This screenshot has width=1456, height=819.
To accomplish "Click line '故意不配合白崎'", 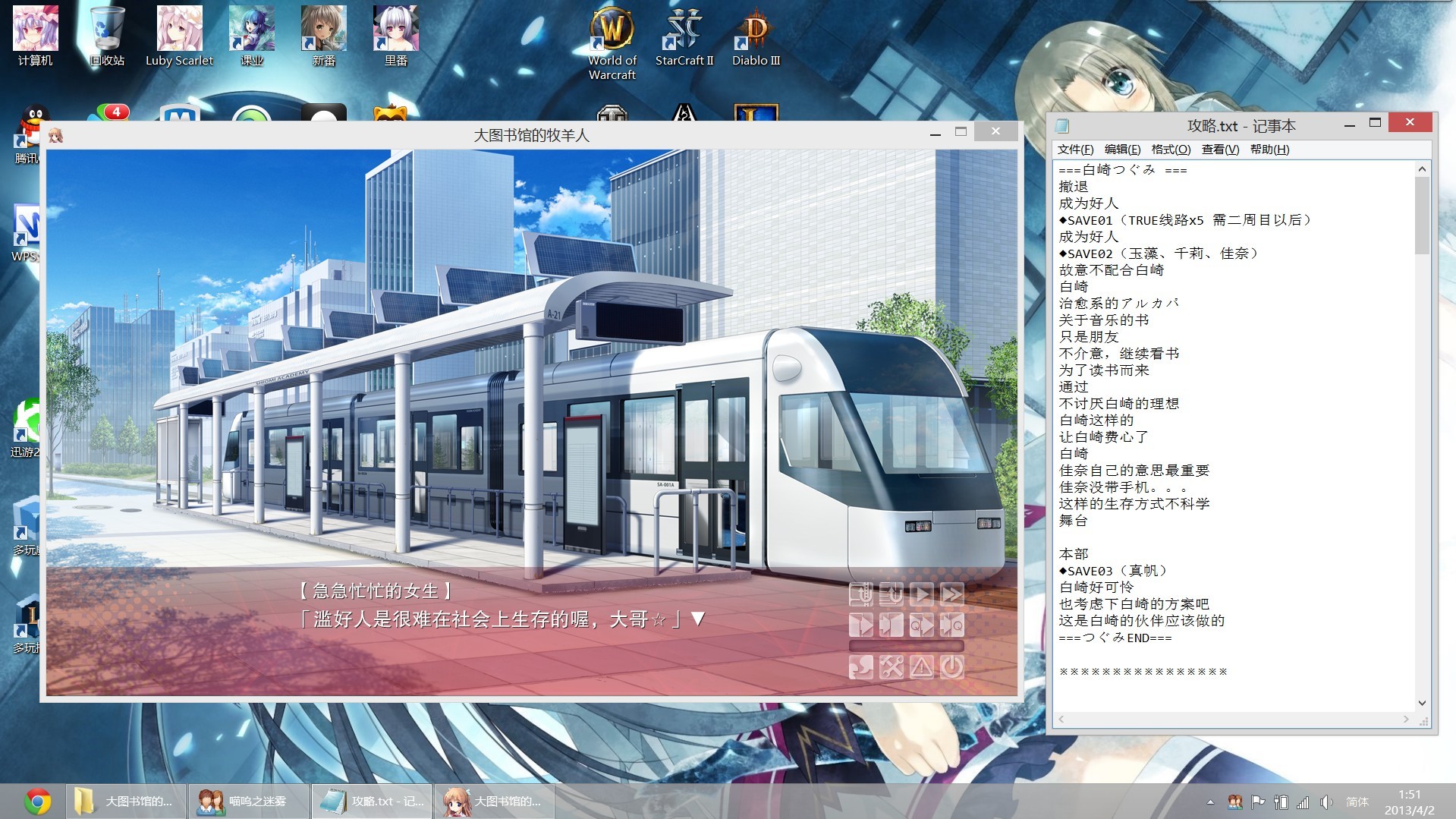I will point(1111,270).
